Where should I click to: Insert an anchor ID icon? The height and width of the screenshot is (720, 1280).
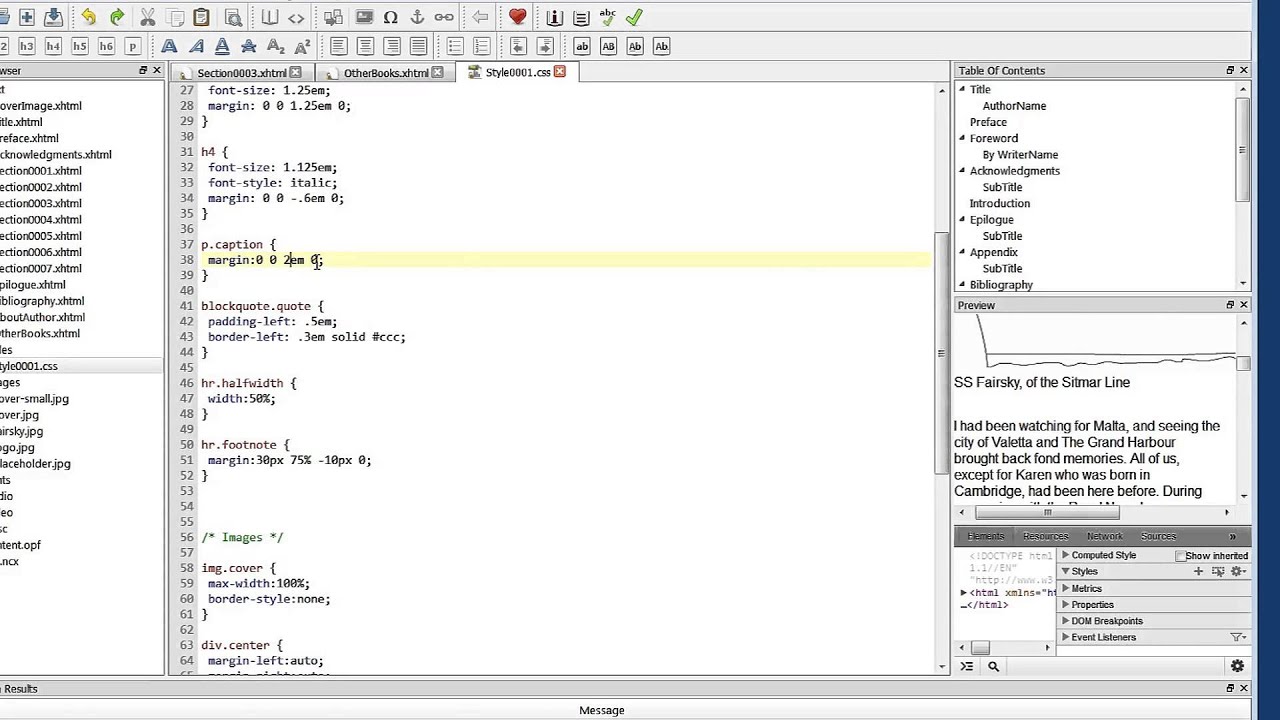pyautogui.click(x=417, y=17)
